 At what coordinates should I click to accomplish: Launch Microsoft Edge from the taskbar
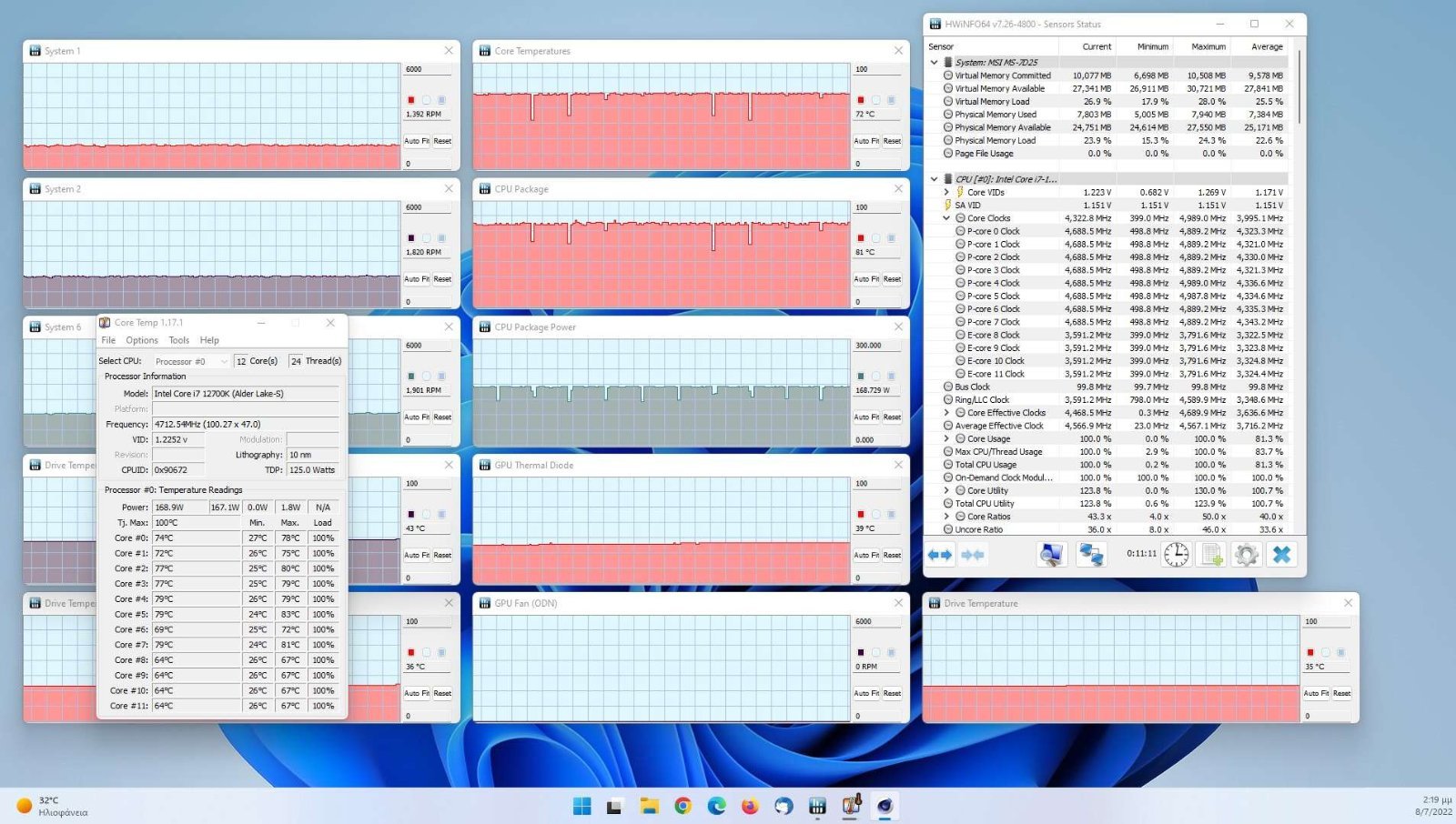point(716,806)
